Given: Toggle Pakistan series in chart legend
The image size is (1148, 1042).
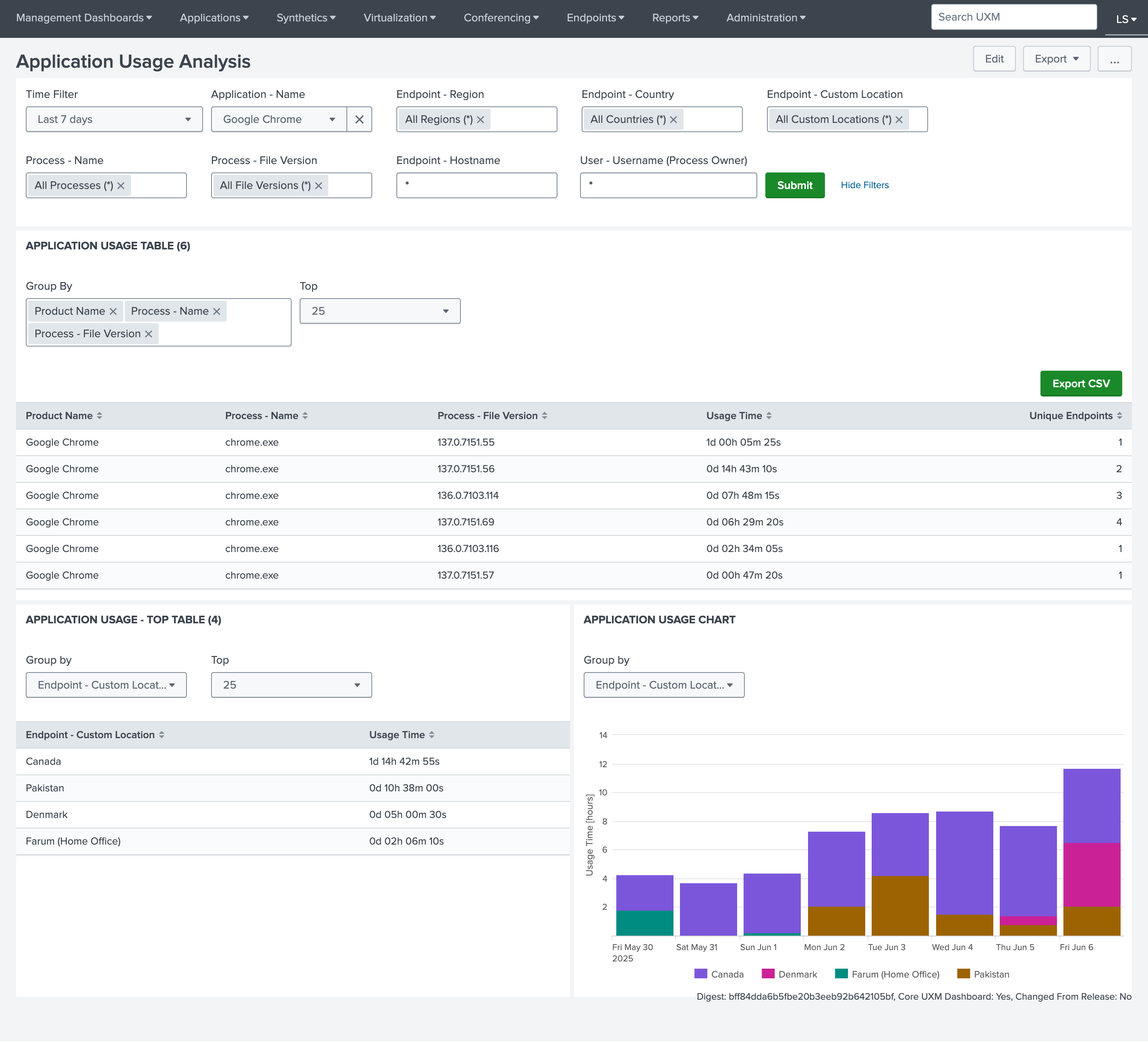Looking at the screenshot, I should pos(991,974).
